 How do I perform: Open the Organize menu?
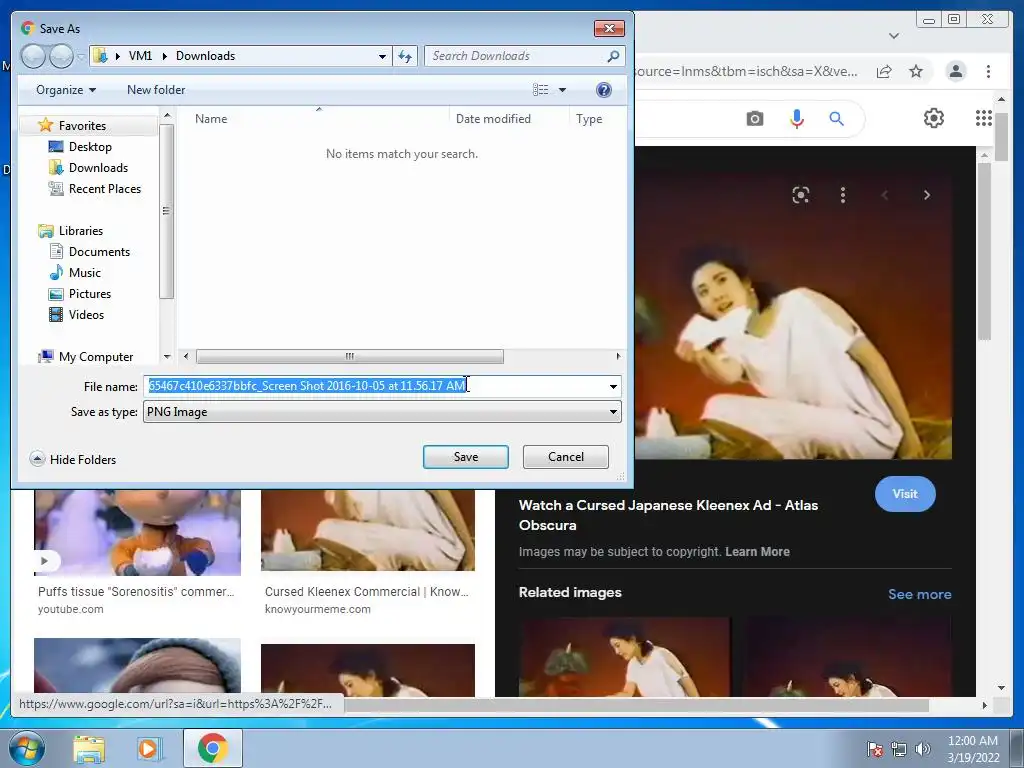pos(66,90)
